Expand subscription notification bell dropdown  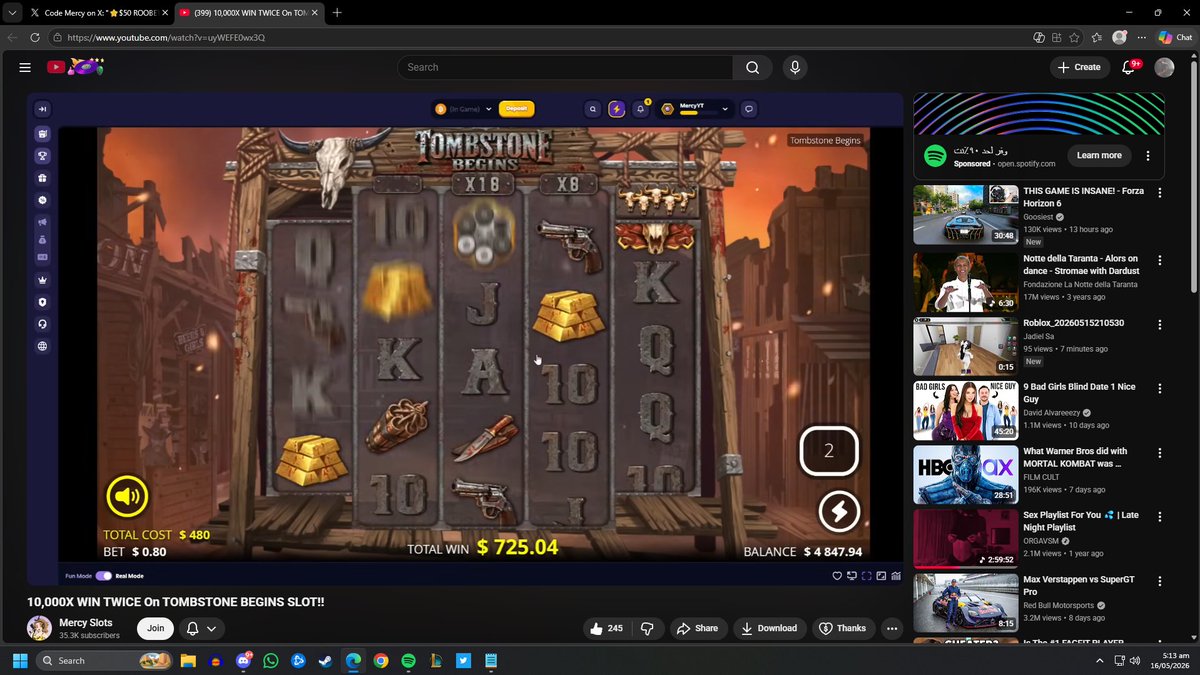[201, 629]
